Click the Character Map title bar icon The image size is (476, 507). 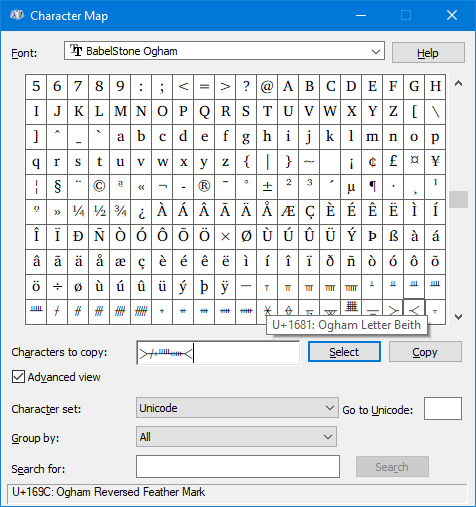(17, 15)
